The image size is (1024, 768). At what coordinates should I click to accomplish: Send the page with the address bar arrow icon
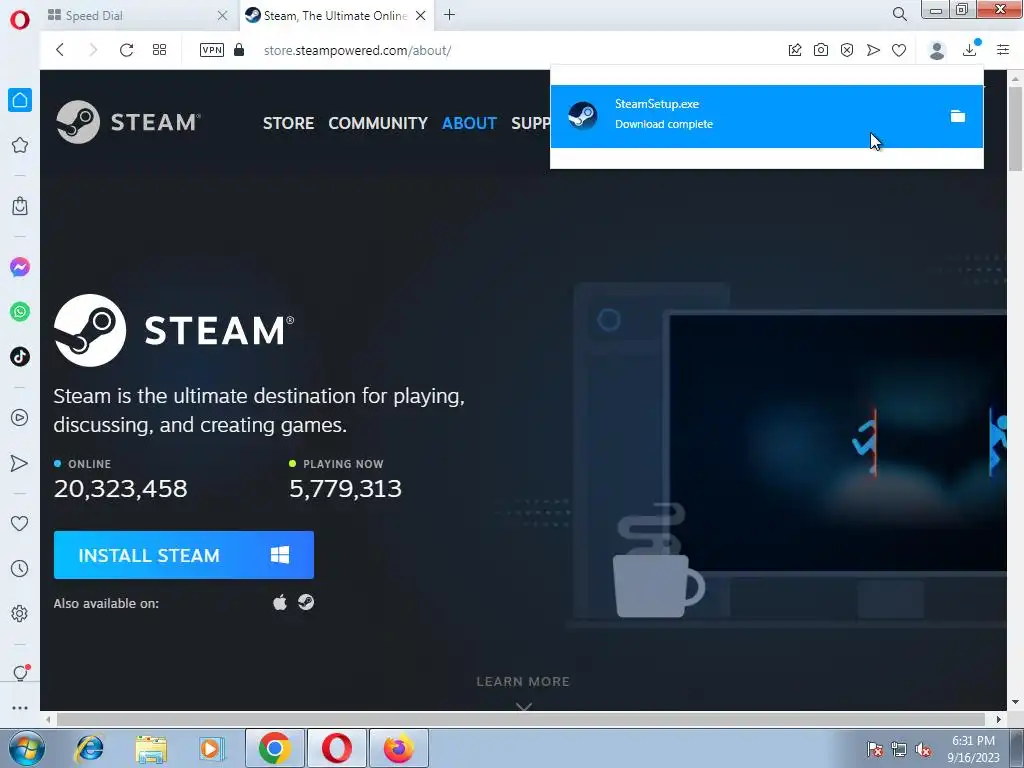pos(873,50)
